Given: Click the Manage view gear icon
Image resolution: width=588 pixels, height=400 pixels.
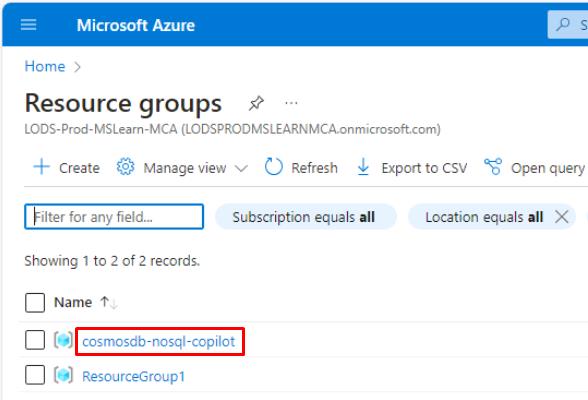Looking at the screenshot, I should tap(125, 167).
